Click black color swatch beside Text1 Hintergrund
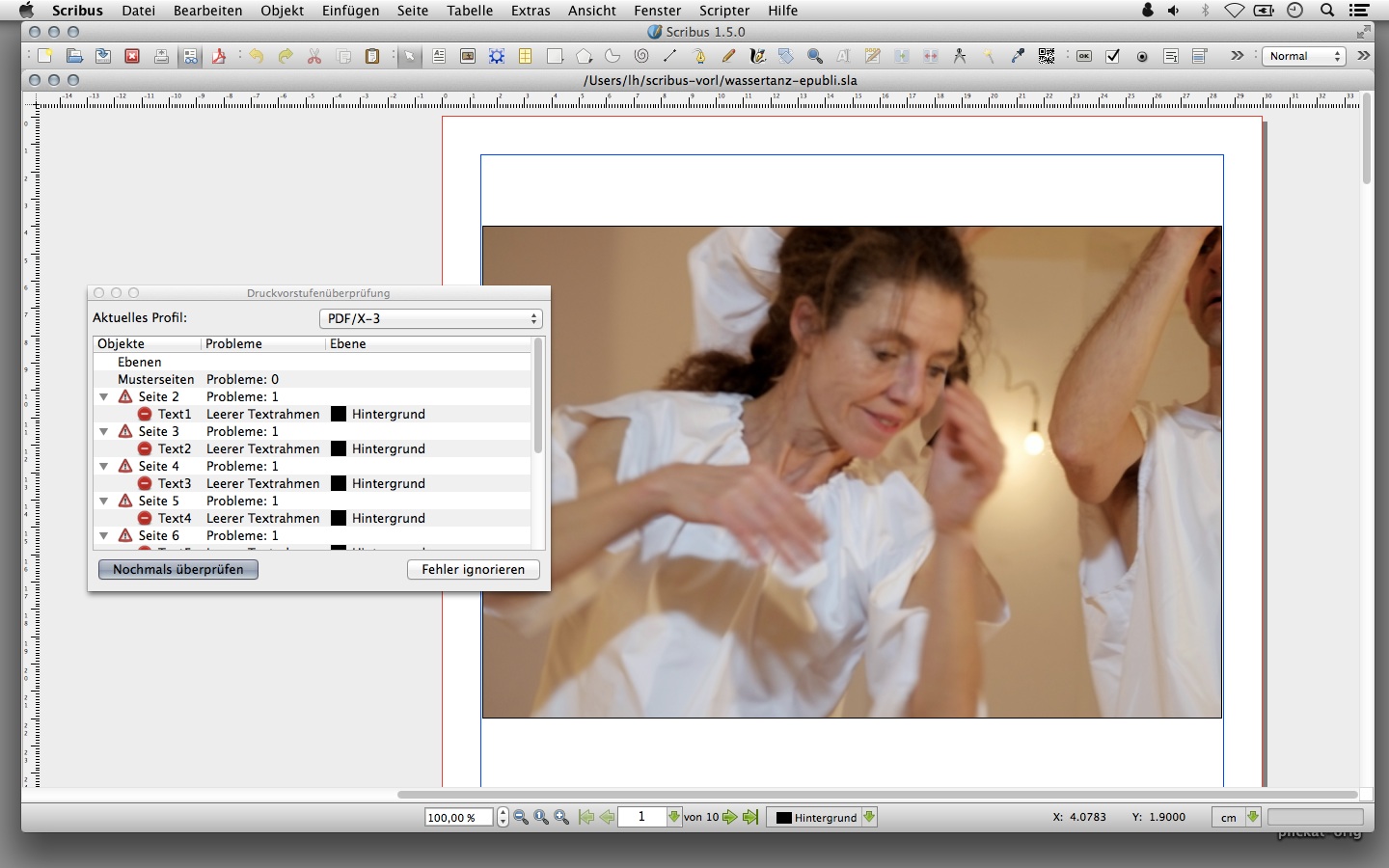Screen dimensions: 1389x868 (339, 414)
